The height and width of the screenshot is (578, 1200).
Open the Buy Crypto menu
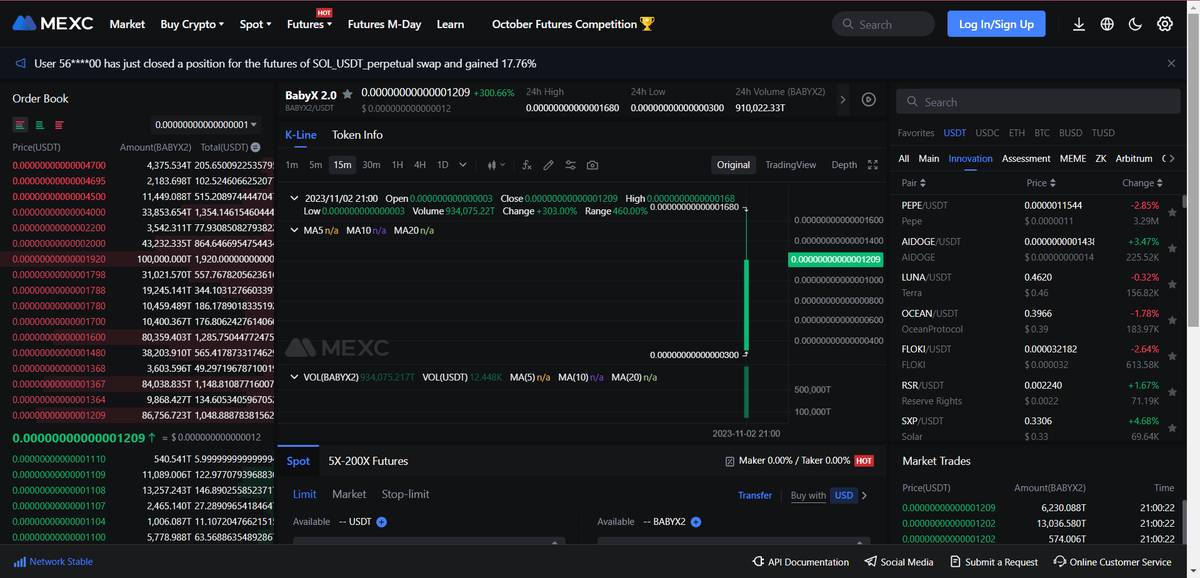(x=192, y=24)
